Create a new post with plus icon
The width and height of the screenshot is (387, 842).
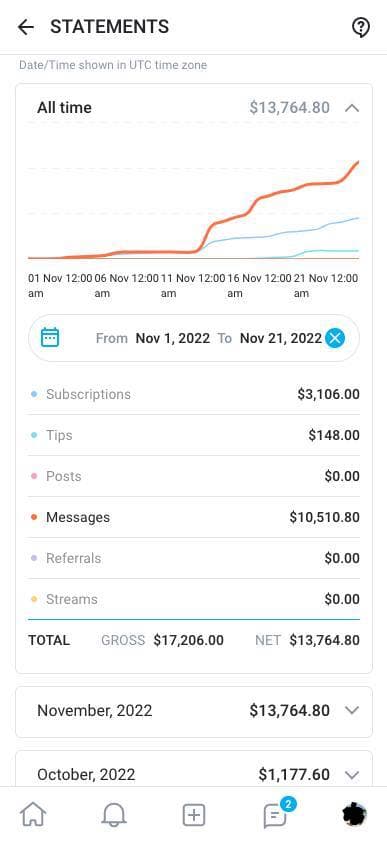pyautogui.click(x=194, y=815)
